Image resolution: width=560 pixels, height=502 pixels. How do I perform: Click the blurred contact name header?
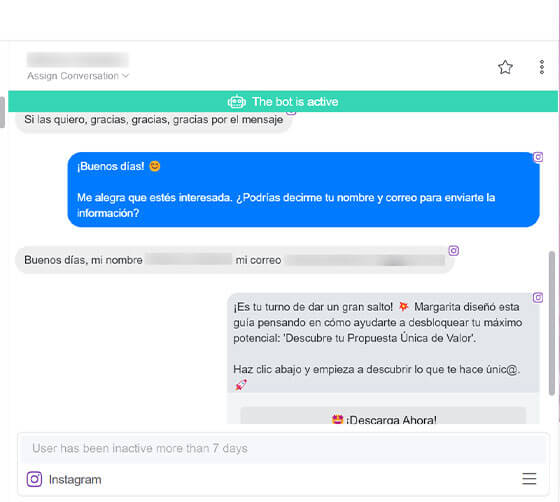(78, 60)
